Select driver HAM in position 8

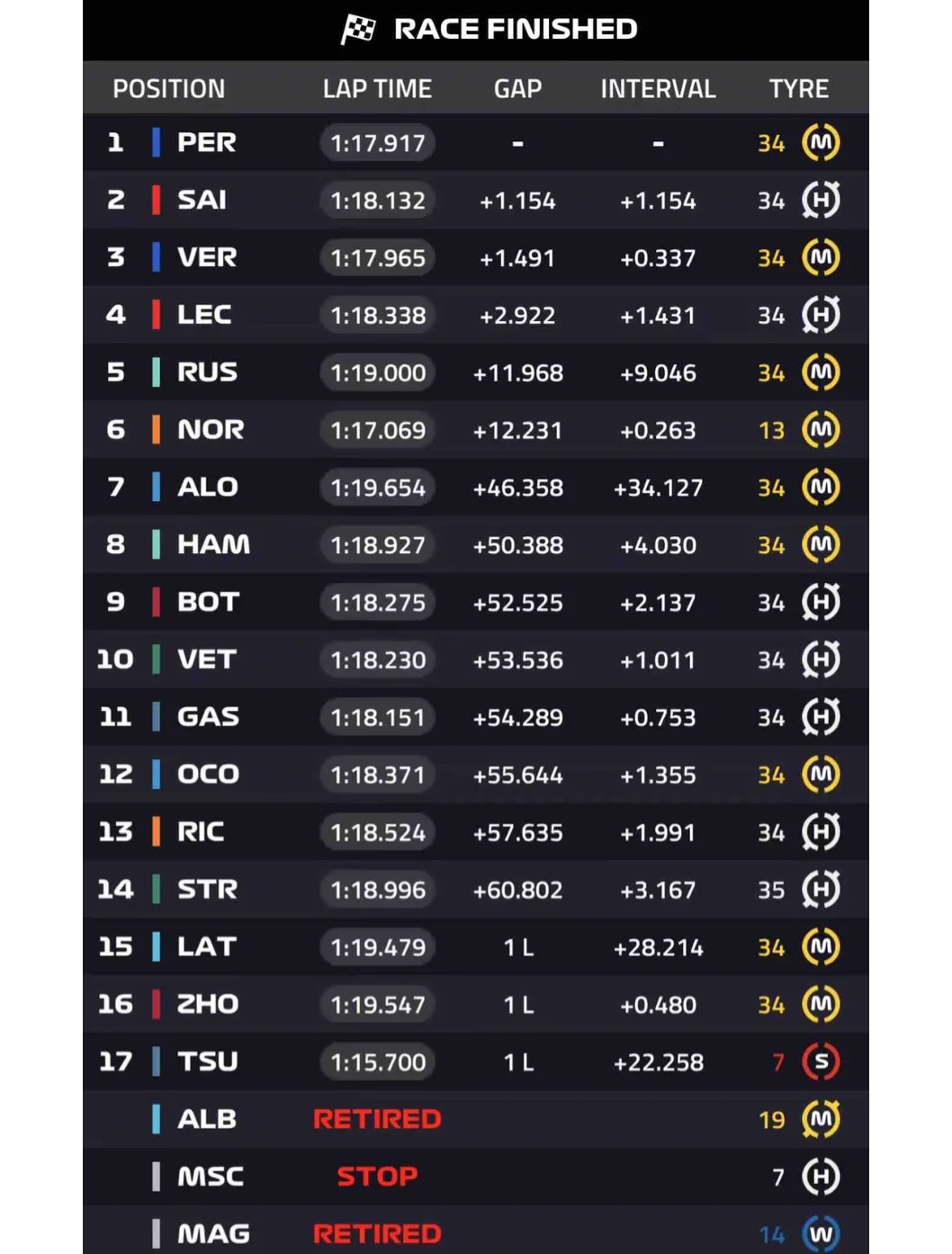click(213, 544)
